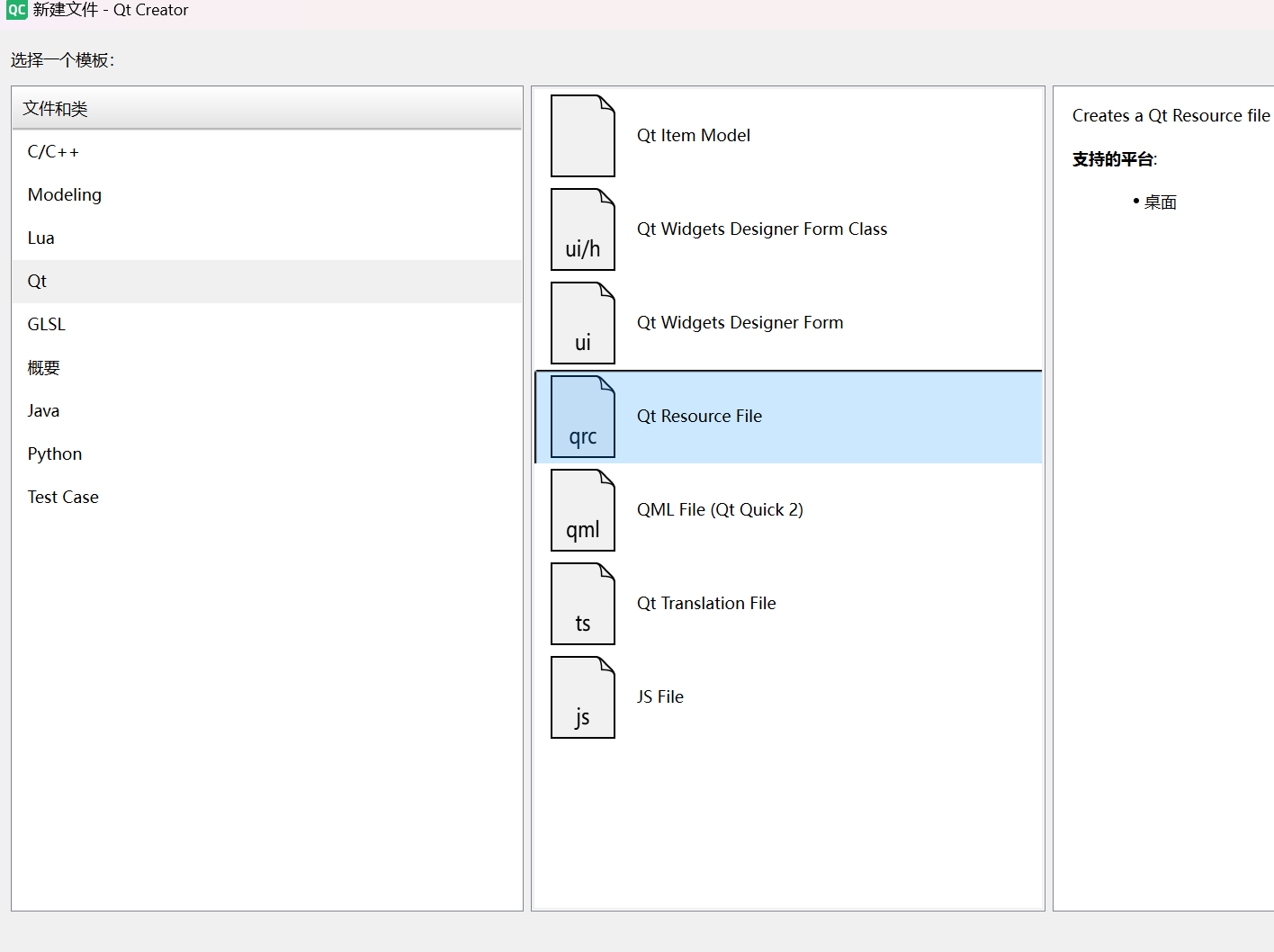Select the js file icon
This screenshot has width=1274, height=952.
point(583,697)
